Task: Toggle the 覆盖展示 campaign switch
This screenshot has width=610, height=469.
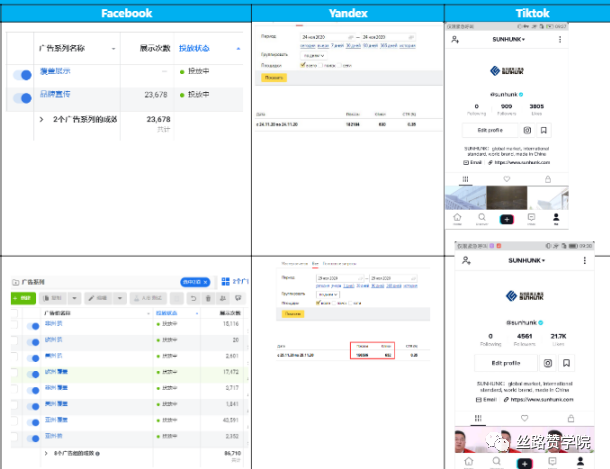Action: tap(22, 73)
